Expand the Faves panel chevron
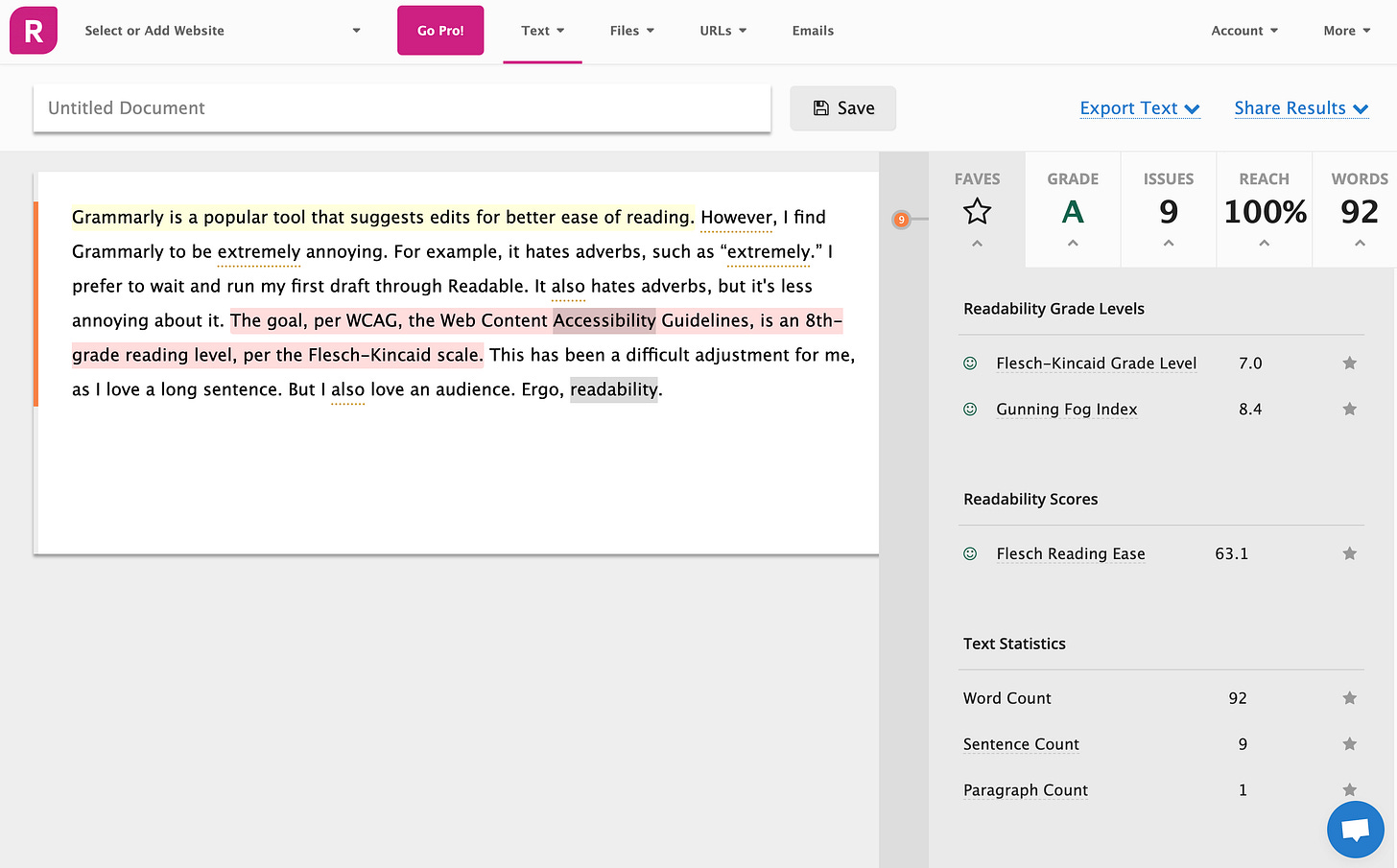This screenshot has width=1397, height=868. (977, 244)
